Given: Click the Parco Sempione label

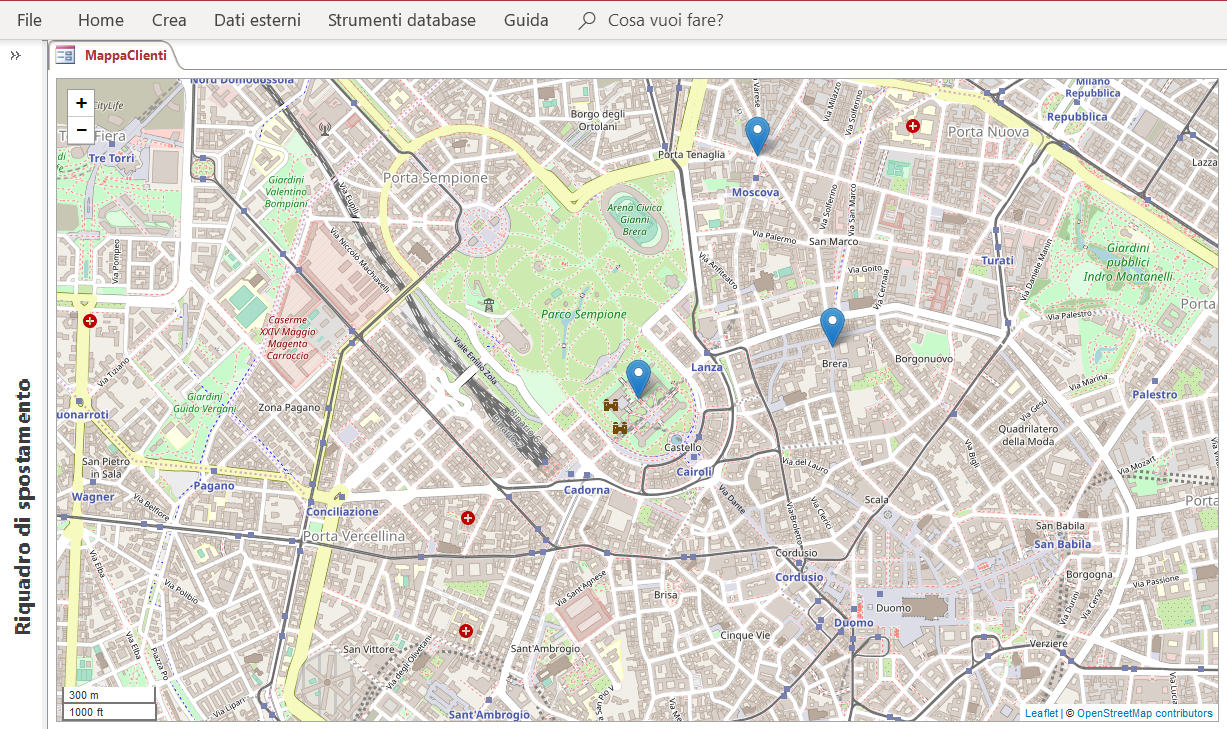Looking at the screenshot, I should 584,314.
